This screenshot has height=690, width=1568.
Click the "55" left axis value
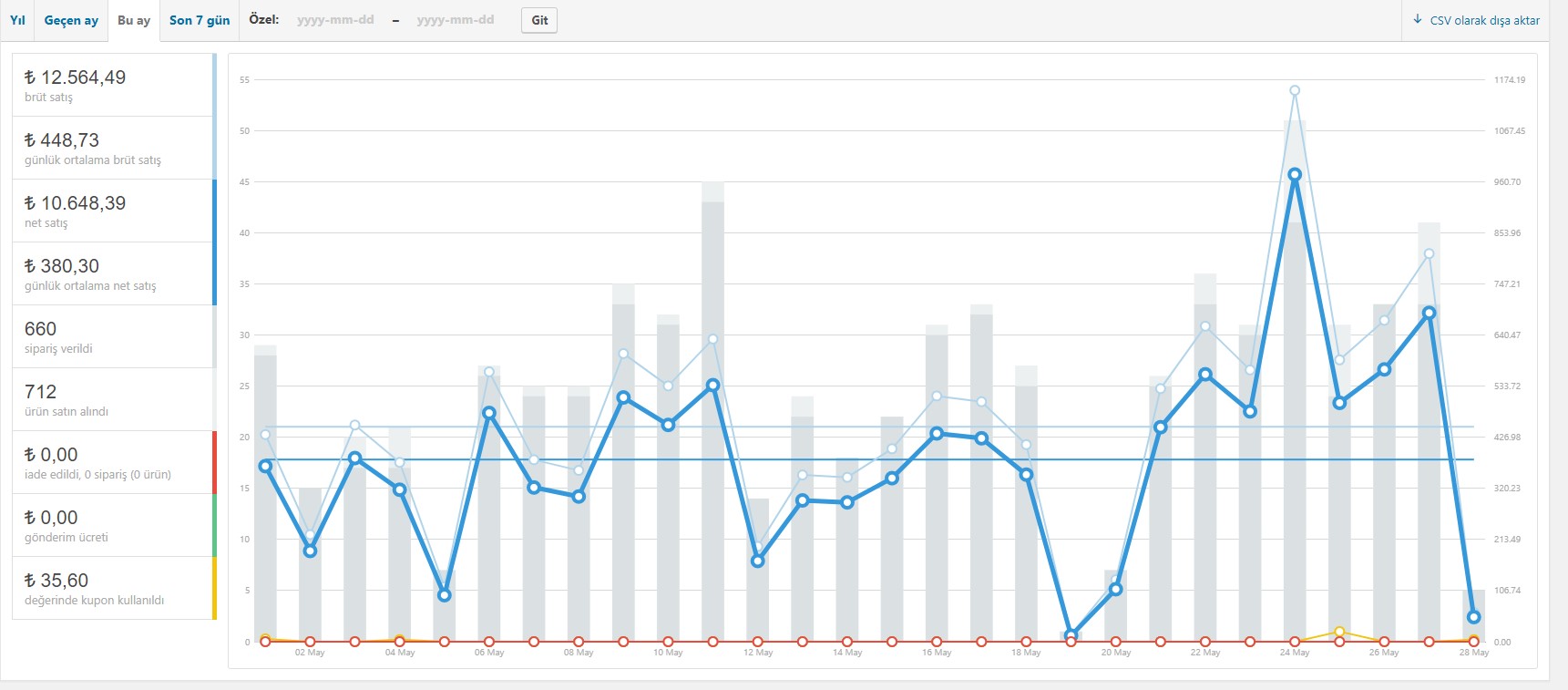click(244, 80)
